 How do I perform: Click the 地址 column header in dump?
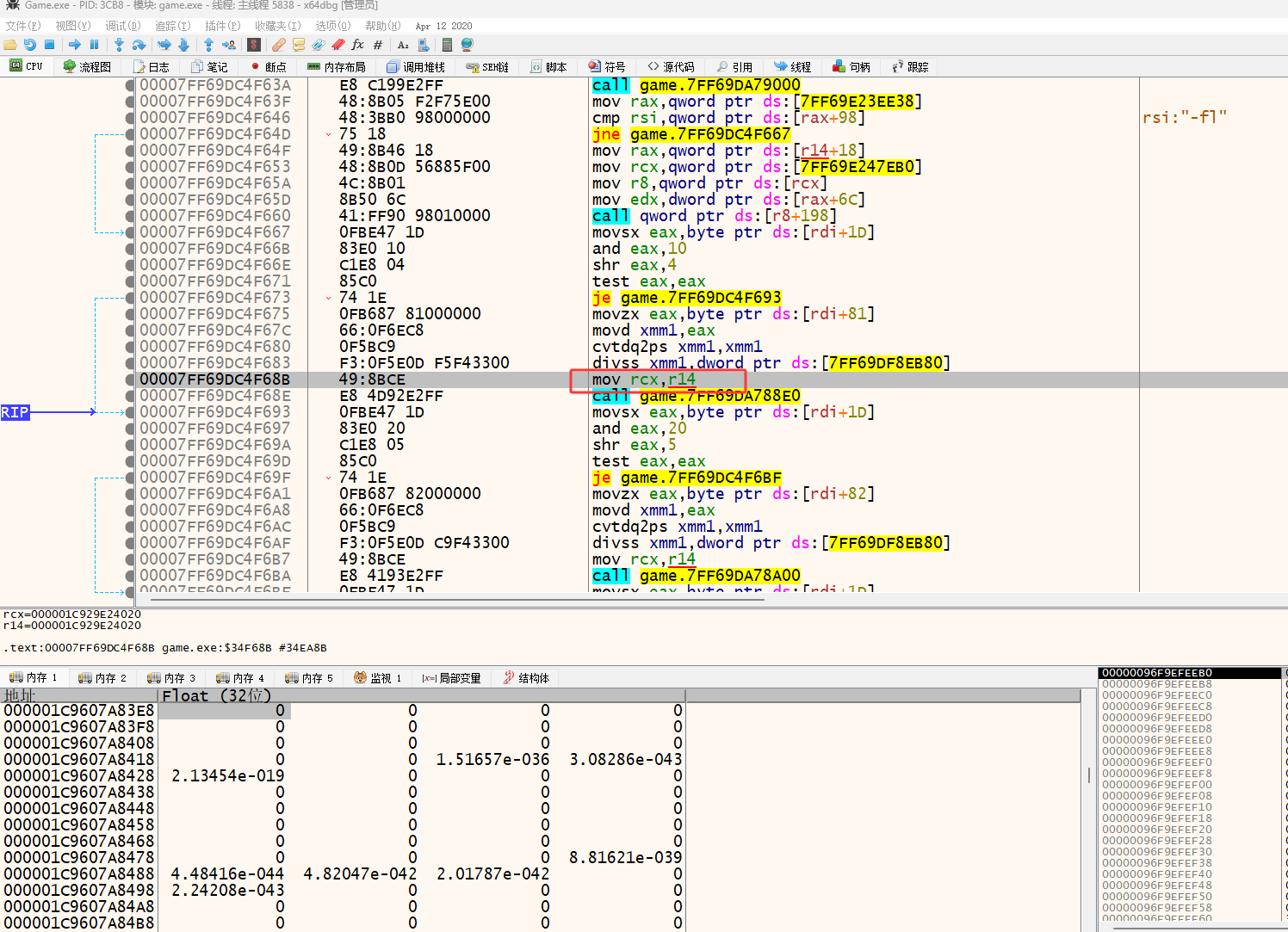[79, 695]
